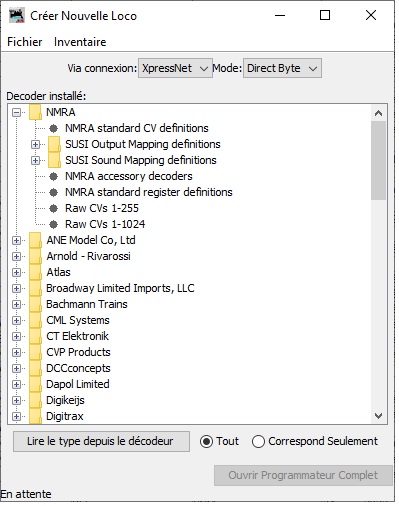The image size is (399, 506).
Task: Click the CML Systems folder icon
Action: 35,320
